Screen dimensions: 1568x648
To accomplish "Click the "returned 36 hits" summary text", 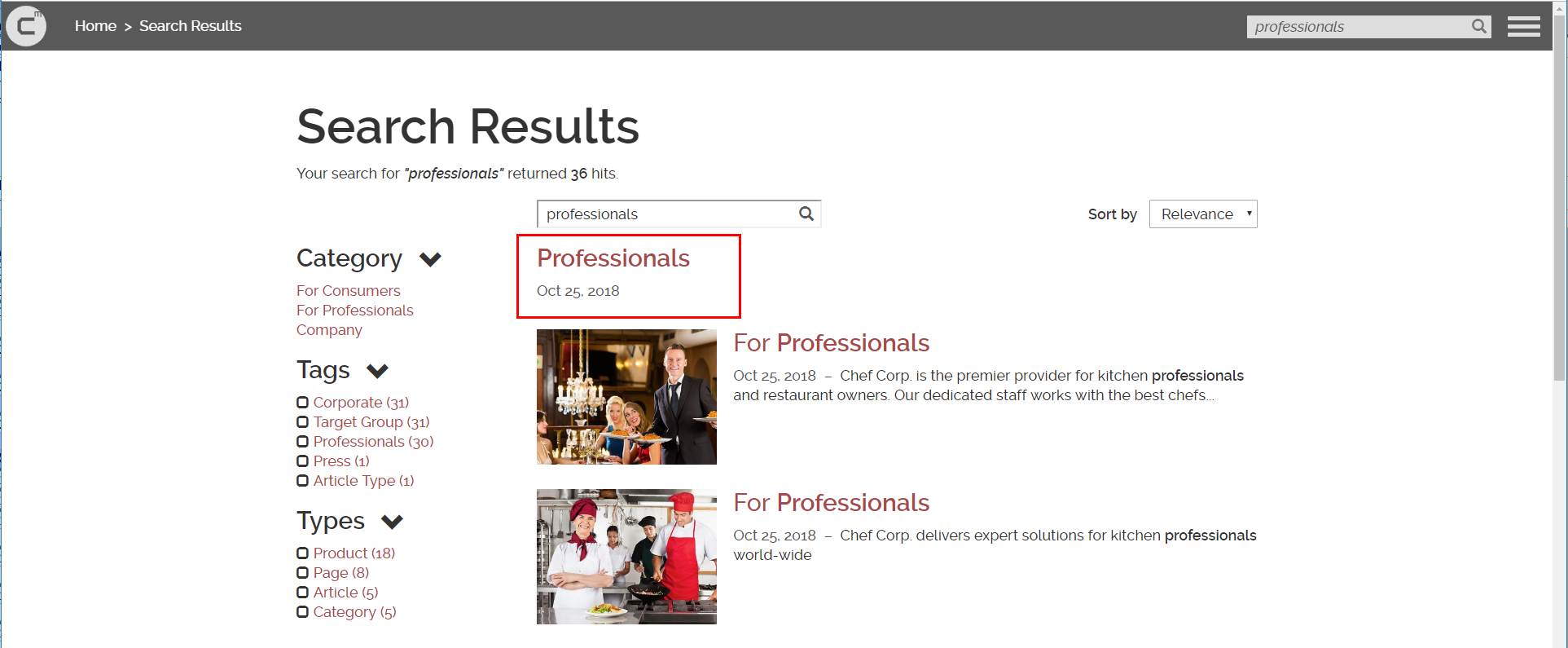I will pos(563,174).
